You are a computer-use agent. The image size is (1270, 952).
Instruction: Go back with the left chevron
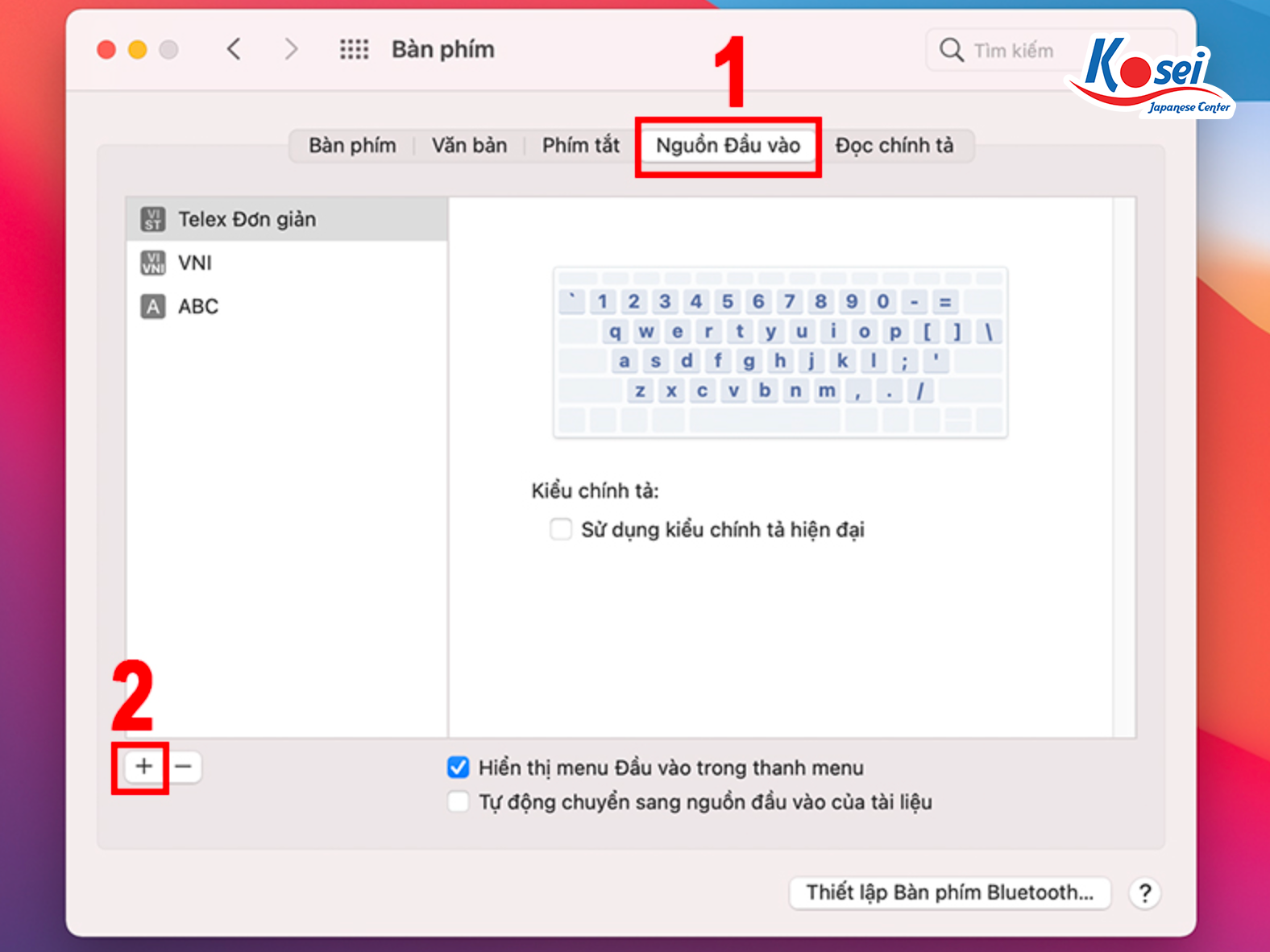(x=234, y=49)
